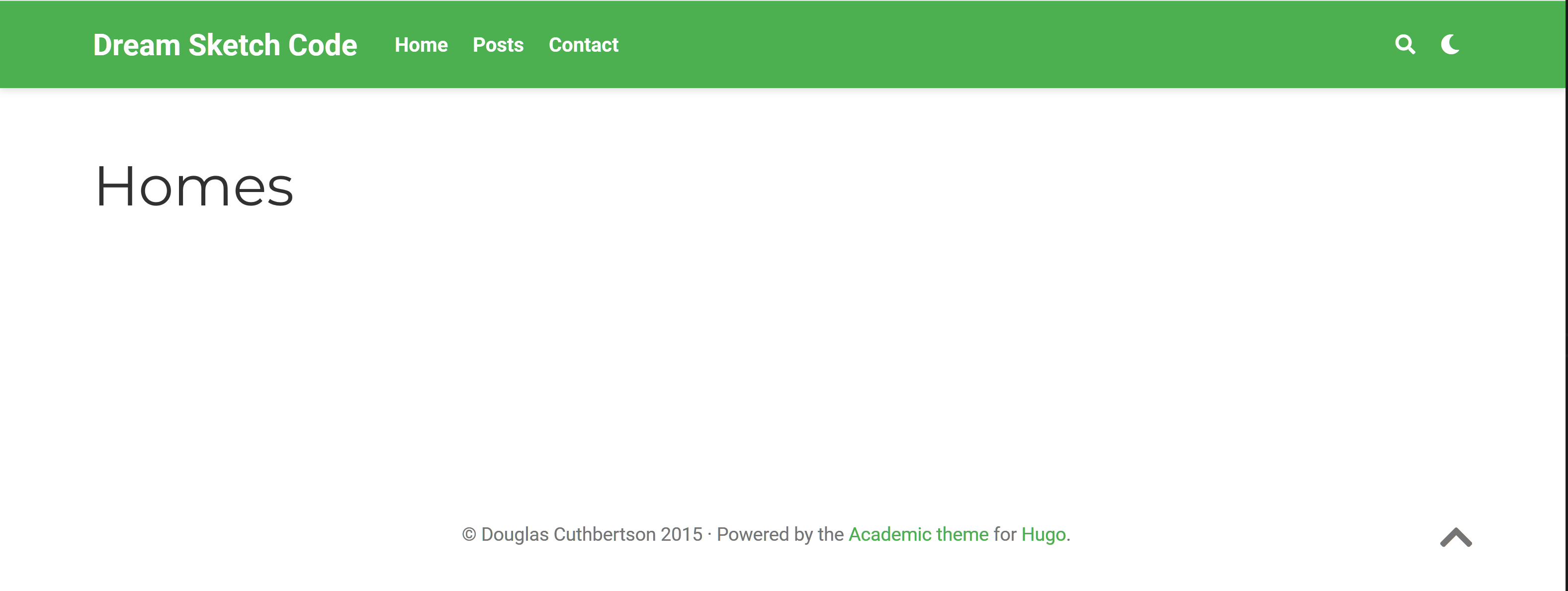Click the back-to-top chevron arrow
Viewport: 1568px width, 591px height.
pyautogui.click(x=1456, y=537)
